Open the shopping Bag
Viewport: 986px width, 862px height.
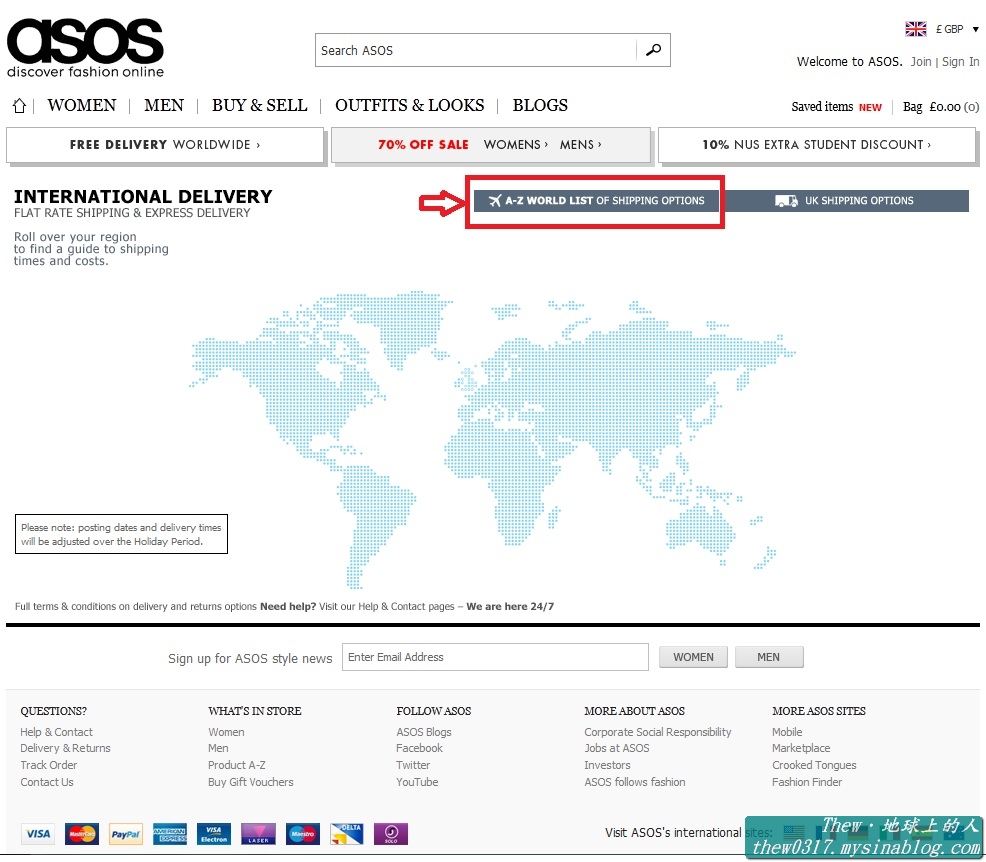(x=941, y=107)
